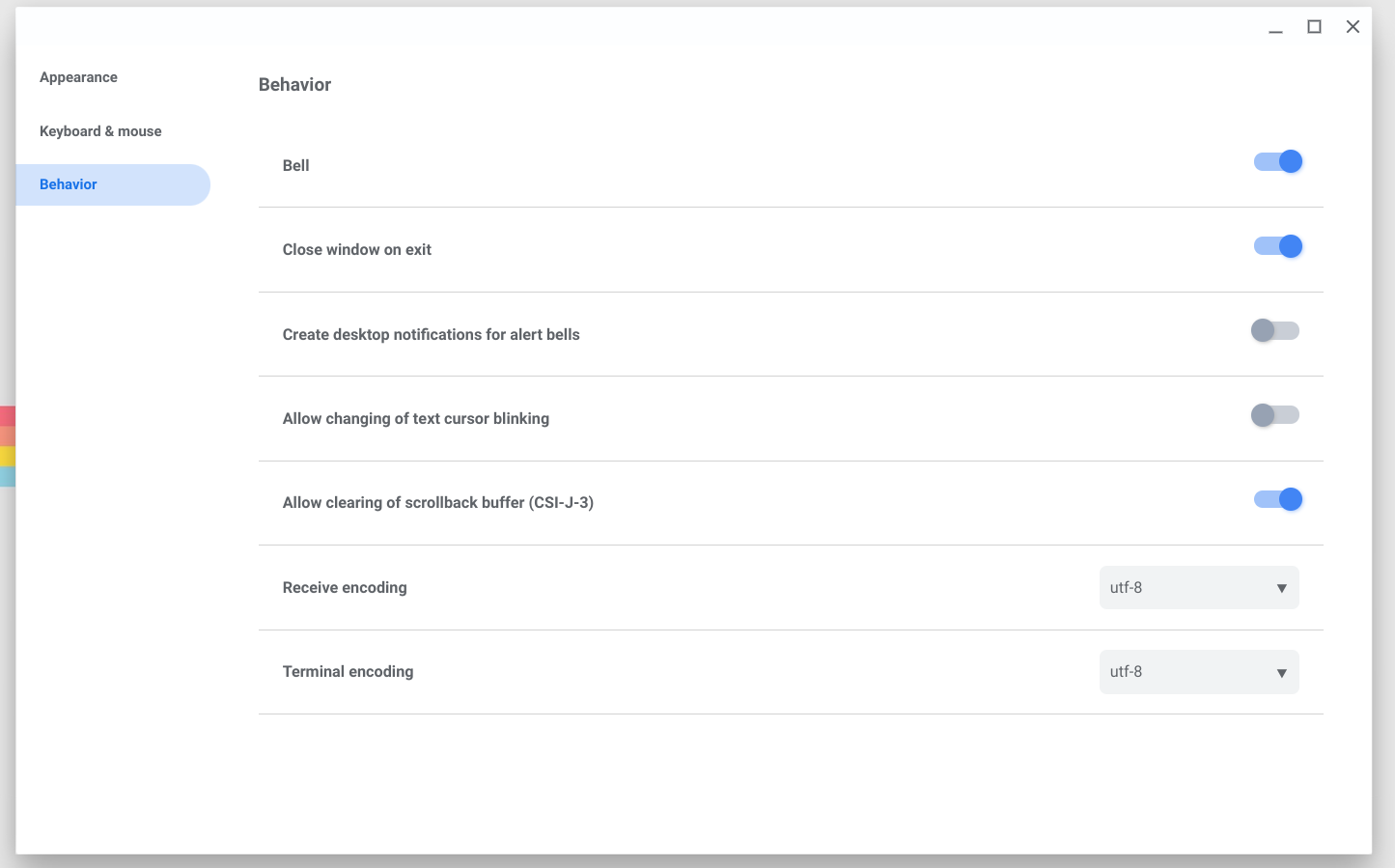The height and width of the screenshot is (868, 1395).
Task: Disable Close window on exit
Action: click(x=1277, y=247)
